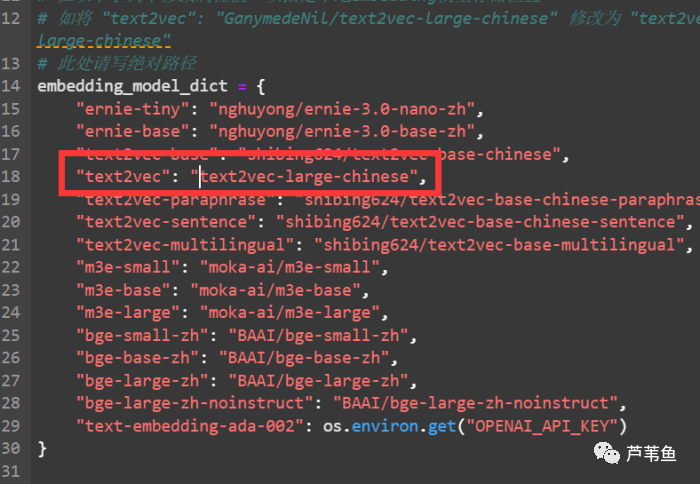The image size is (700, 485).
Task: Click the "text2vec-multilingual" dictionary key
Action: [185, 244]
